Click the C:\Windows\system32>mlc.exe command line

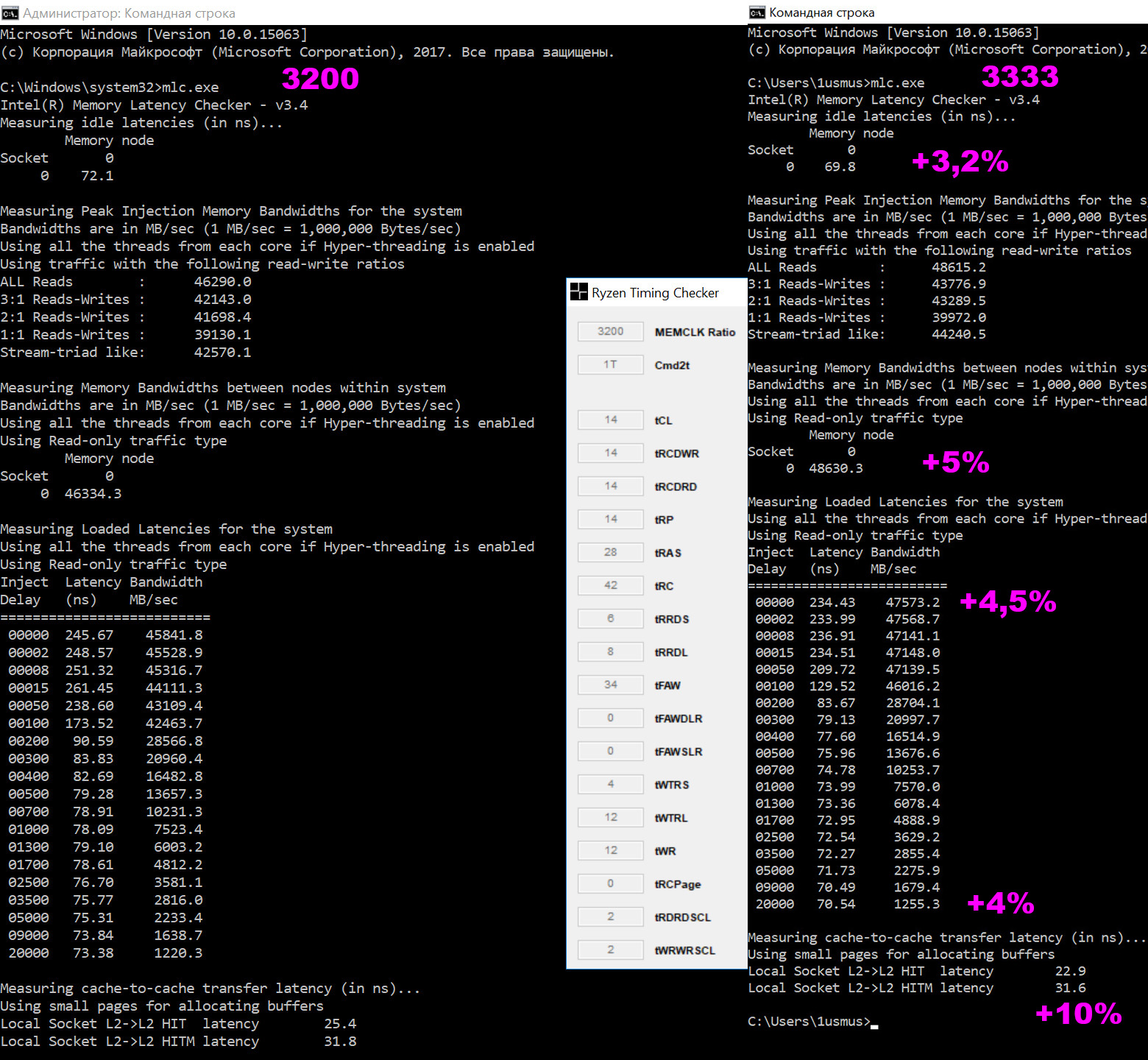(110, 88)
